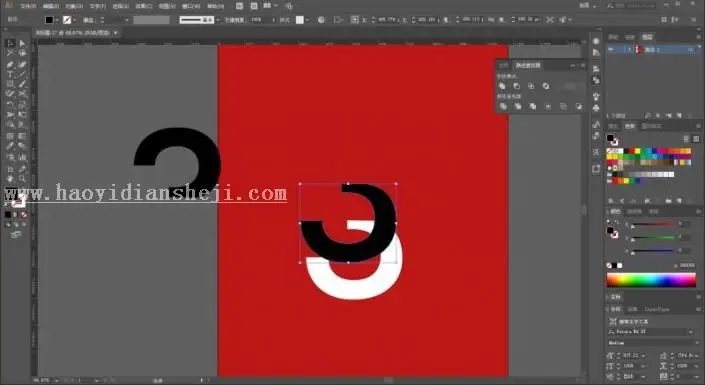Toggle constrain width and height proportions link

coord(491,20)
